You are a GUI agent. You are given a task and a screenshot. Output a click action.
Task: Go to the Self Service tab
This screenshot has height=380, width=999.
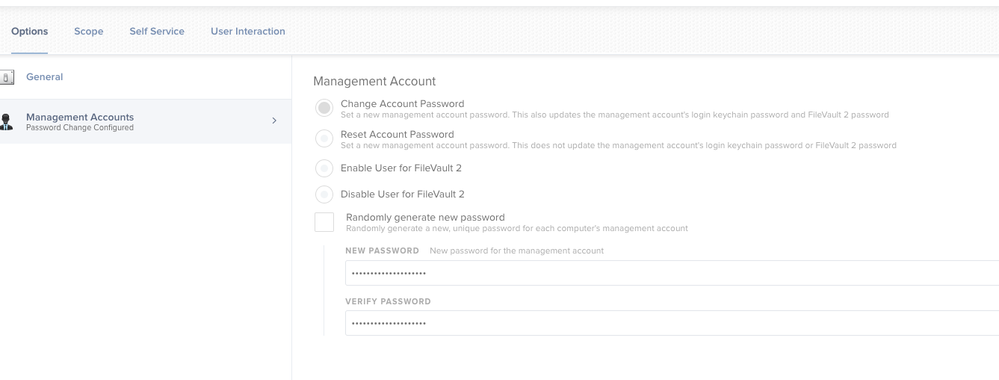(157, 31)
